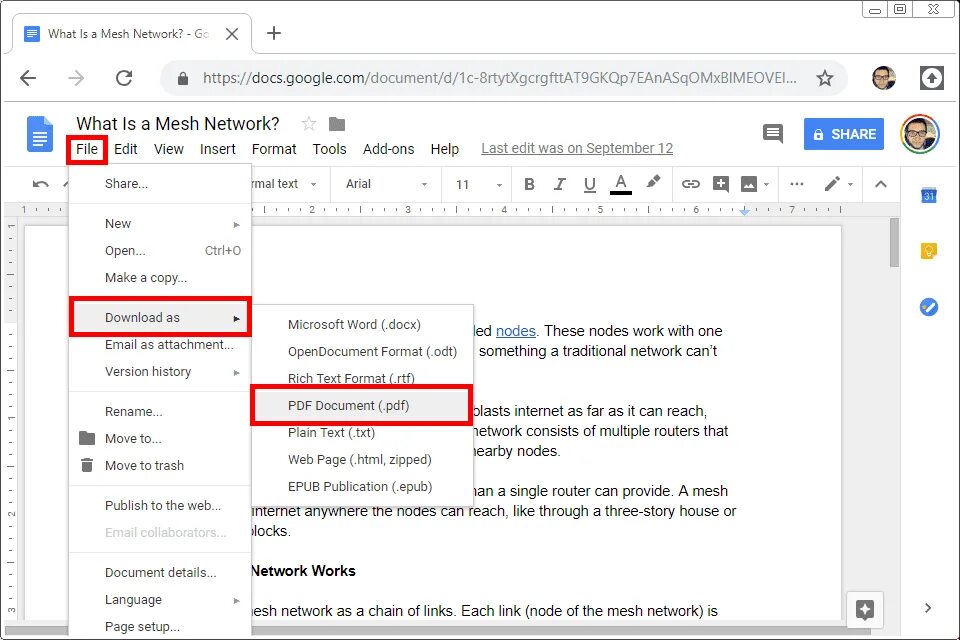Open the editing mode pencil dropdown
960x640 pixels.
pos(838,184)
